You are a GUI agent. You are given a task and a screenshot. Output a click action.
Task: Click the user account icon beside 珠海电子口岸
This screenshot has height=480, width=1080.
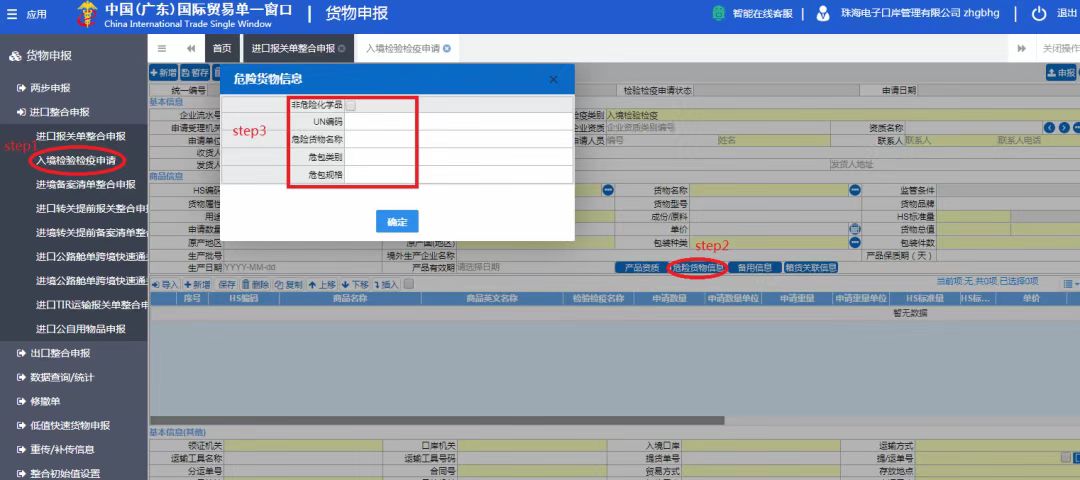822,14
